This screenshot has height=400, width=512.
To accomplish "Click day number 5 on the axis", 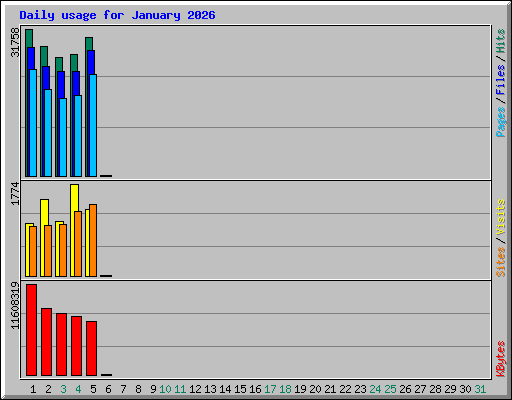I will point(93,389).
